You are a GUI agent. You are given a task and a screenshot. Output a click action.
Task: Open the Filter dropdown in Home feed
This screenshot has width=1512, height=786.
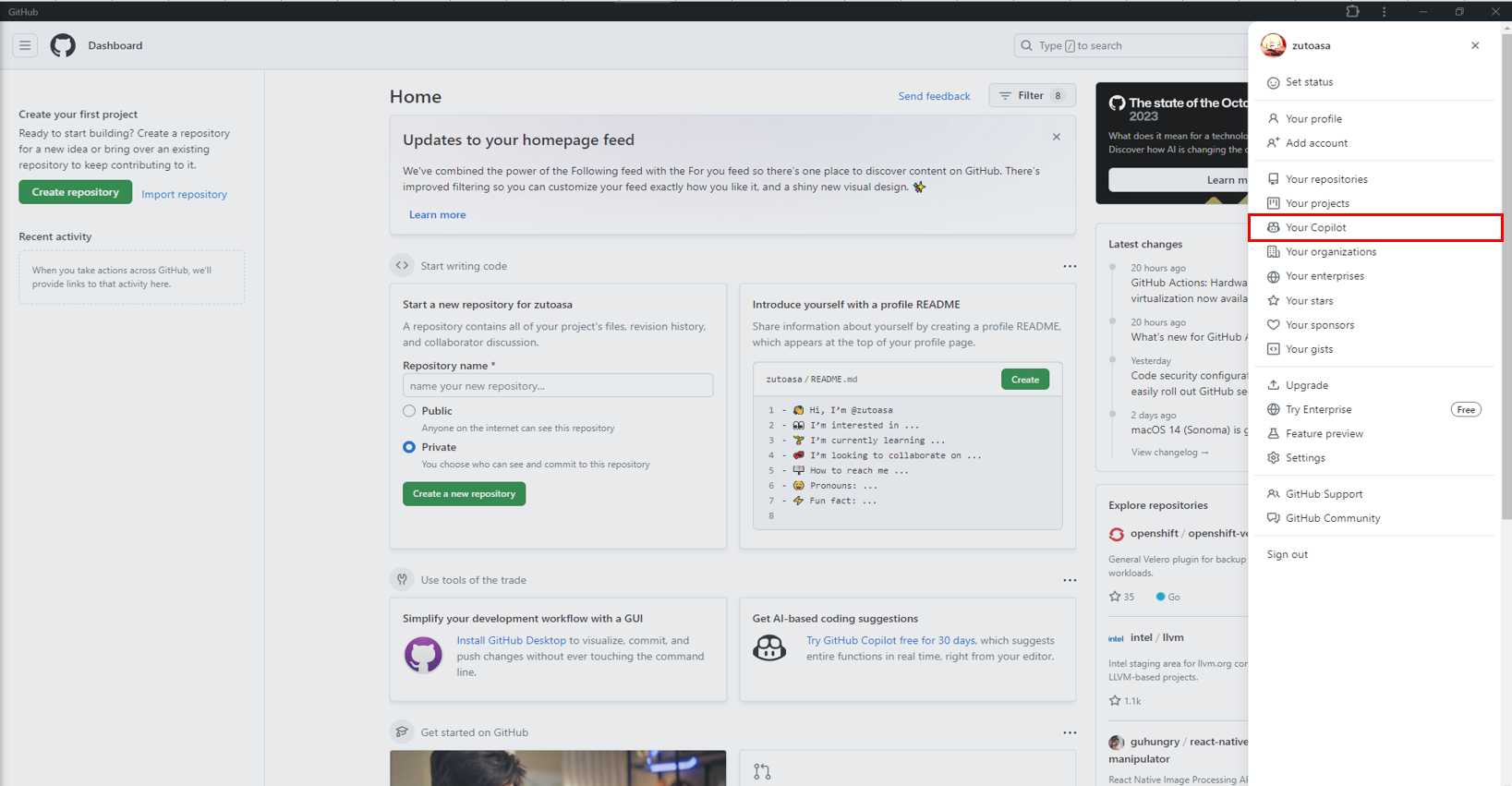[x=1033, y=96]
